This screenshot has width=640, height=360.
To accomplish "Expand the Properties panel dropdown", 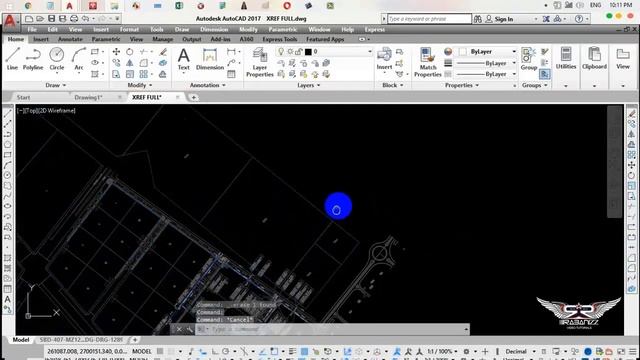I will [x=462, y=85].
